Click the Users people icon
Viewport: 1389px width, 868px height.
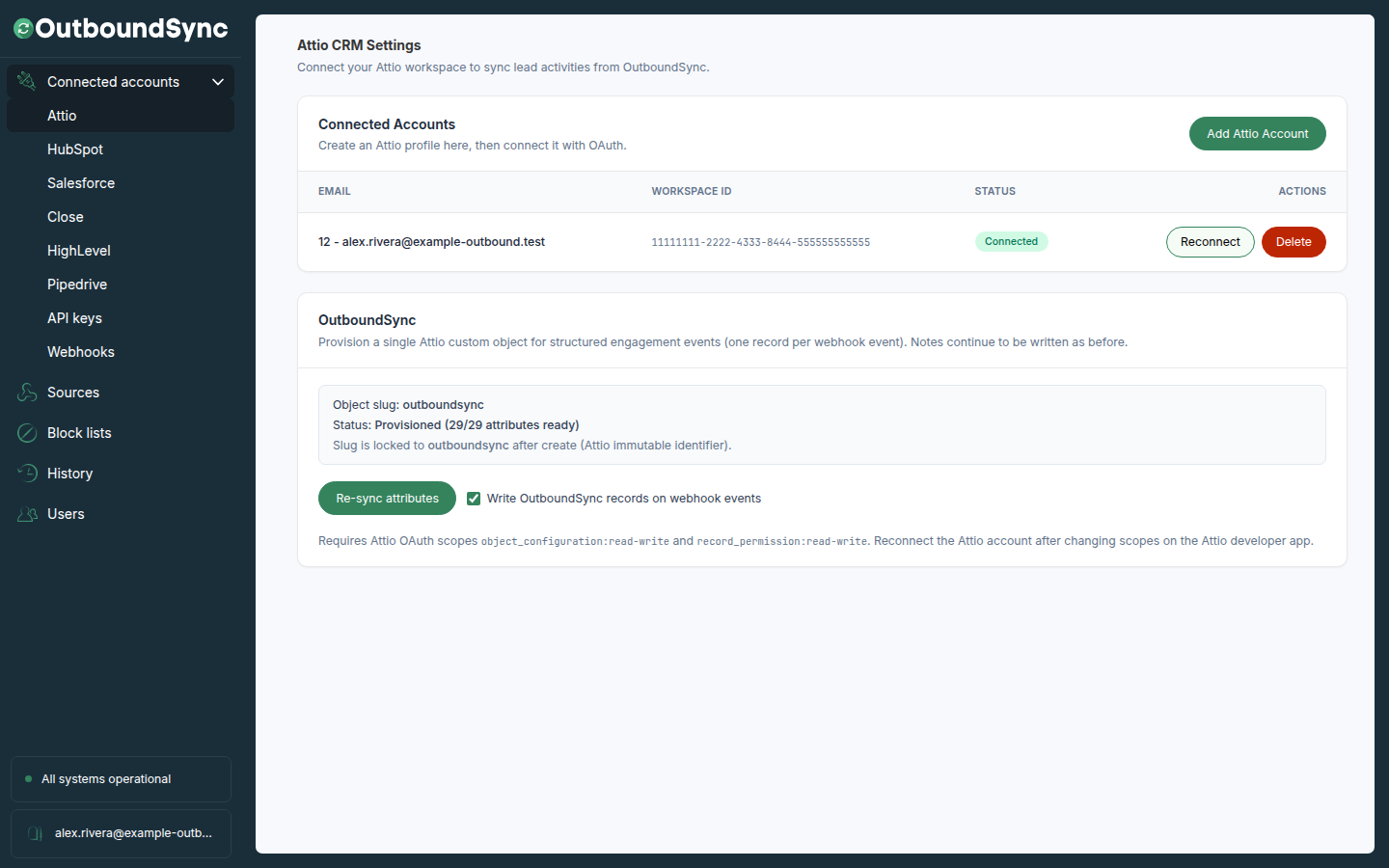point(27,514)
